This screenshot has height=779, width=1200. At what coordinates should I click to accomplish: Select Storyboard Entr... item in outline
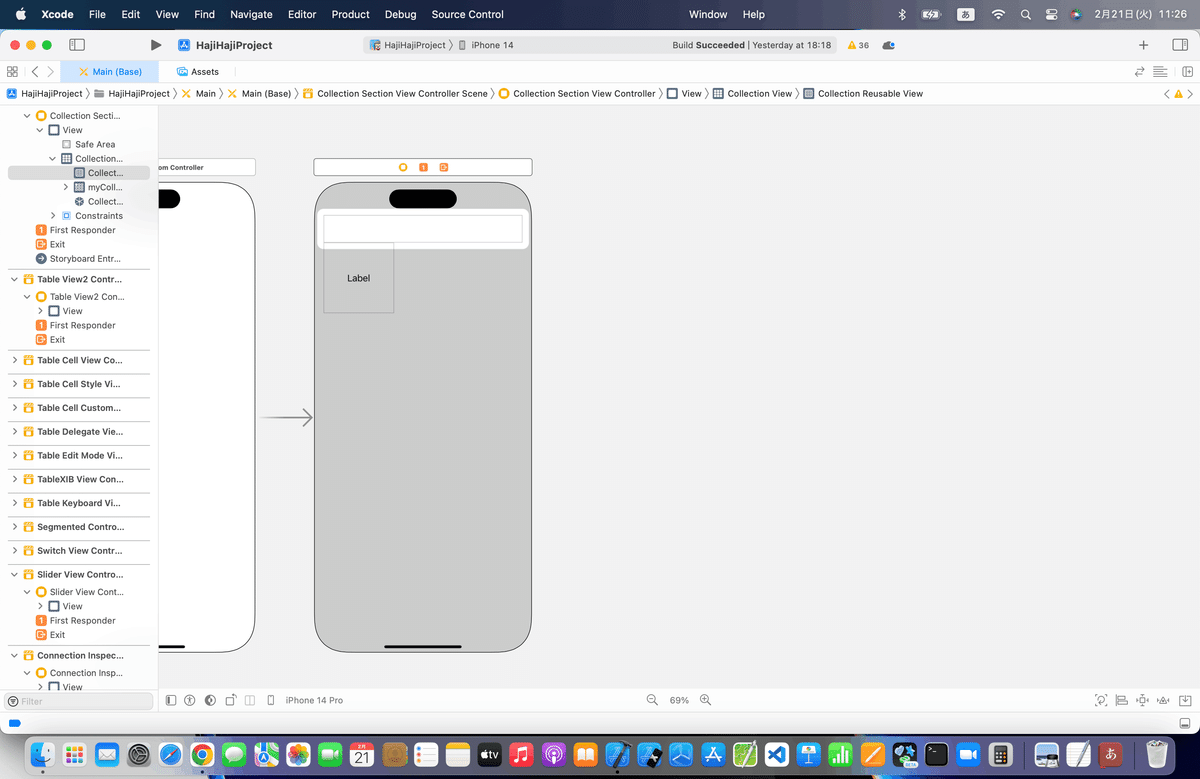78,259
